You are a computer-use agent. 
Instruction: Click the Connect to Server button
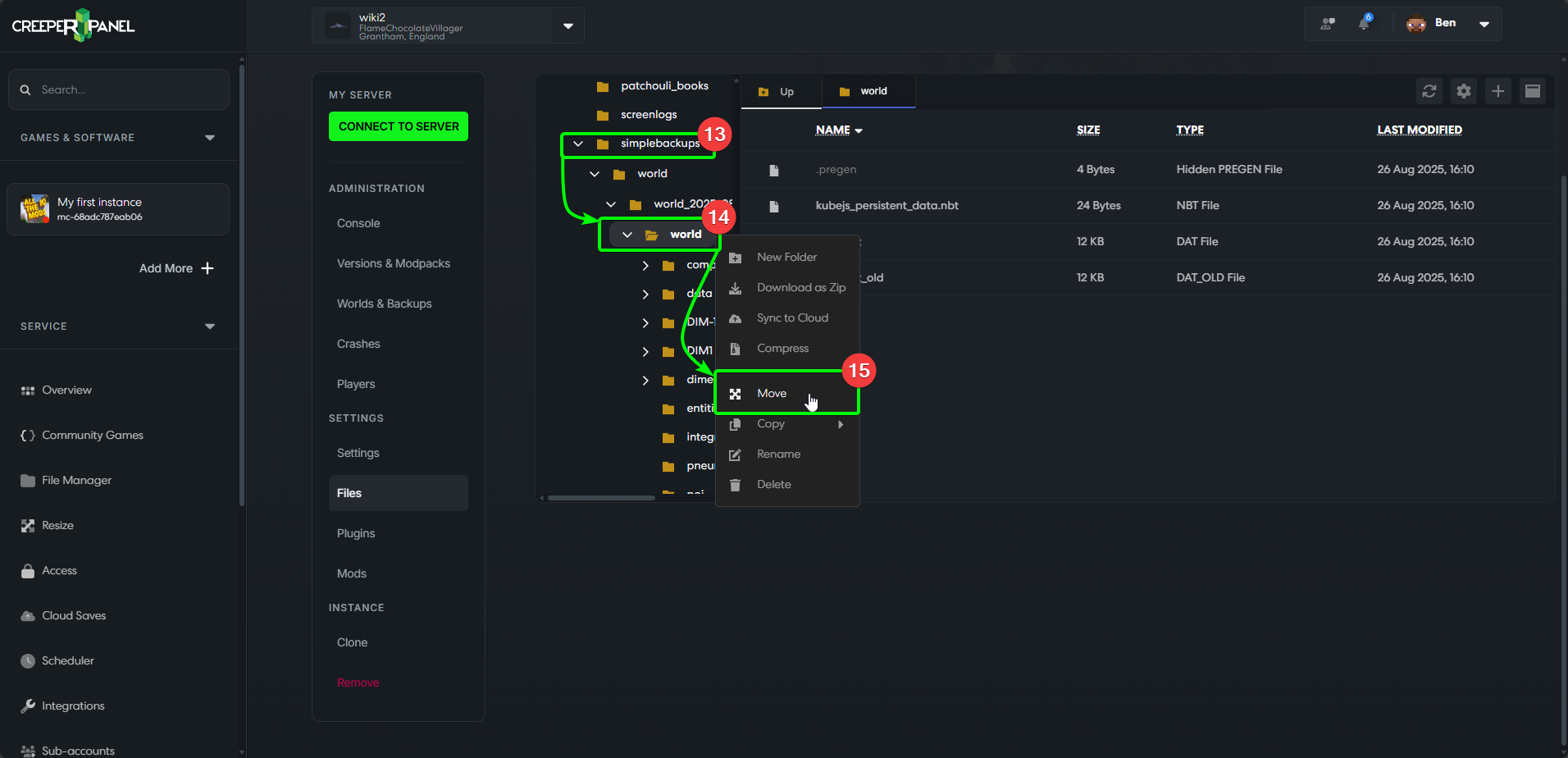399,126
